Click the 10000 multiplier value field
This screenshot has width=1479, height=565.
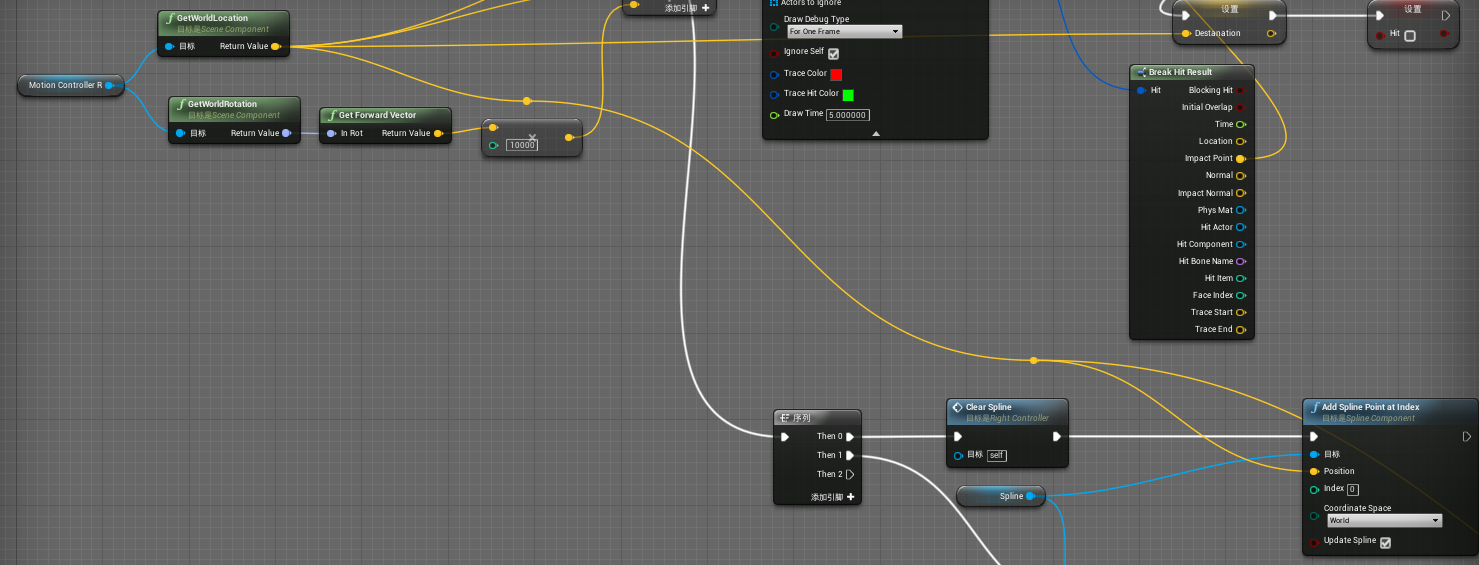pos(522,145)
